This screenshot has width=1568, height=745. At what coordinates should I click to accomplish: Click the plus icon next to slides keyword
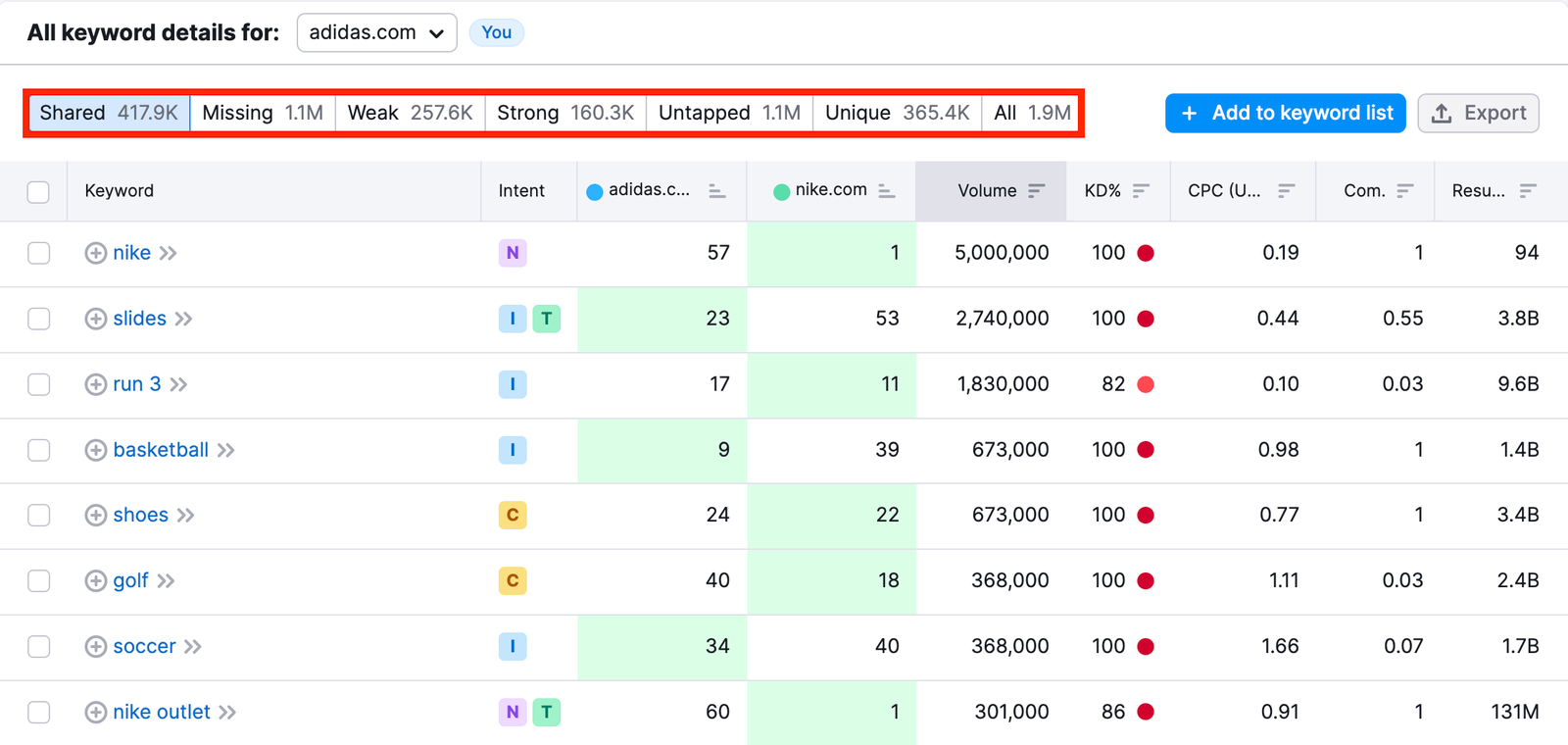click(x=95, y=319)
